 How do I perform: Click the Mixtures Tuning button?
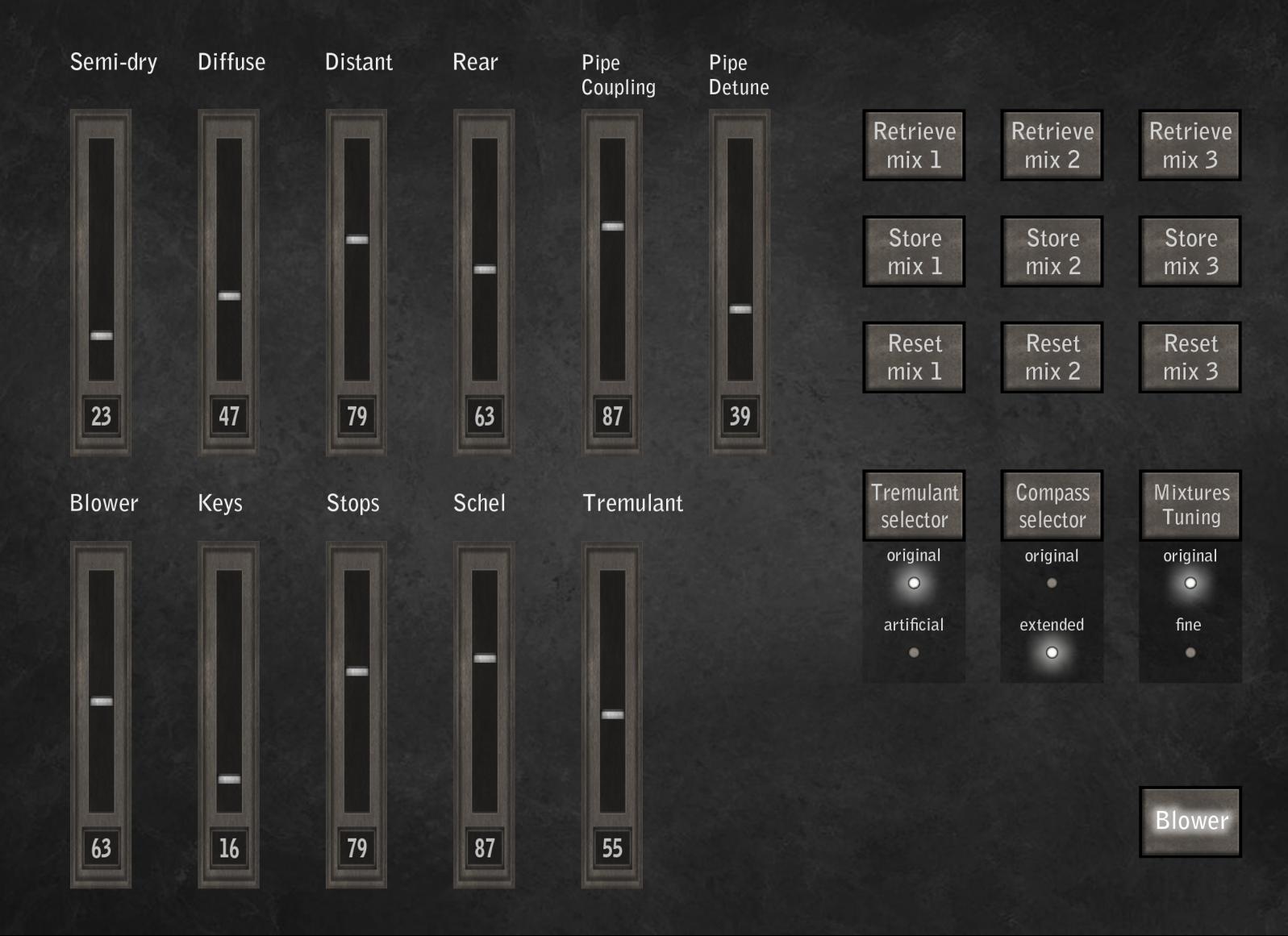(1190, 505)
